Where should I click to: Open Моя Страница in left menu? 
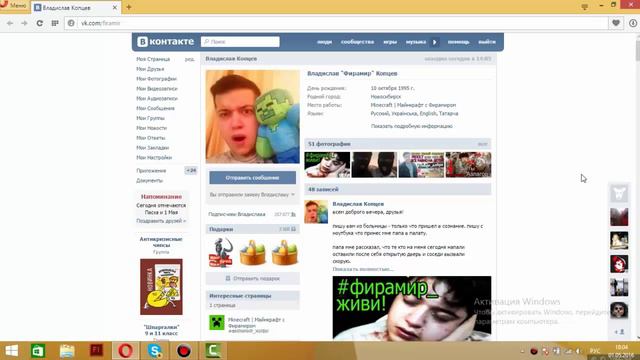coord(153,59)
